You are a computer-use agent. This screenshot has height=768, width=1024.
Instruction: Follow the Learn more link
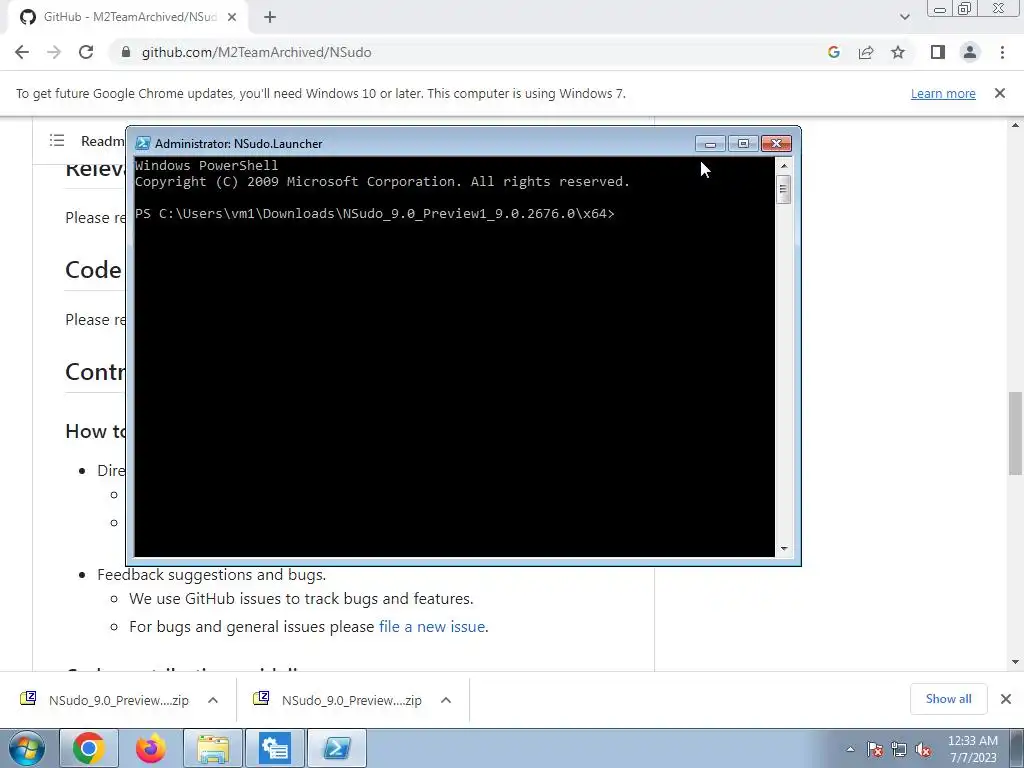943,93
